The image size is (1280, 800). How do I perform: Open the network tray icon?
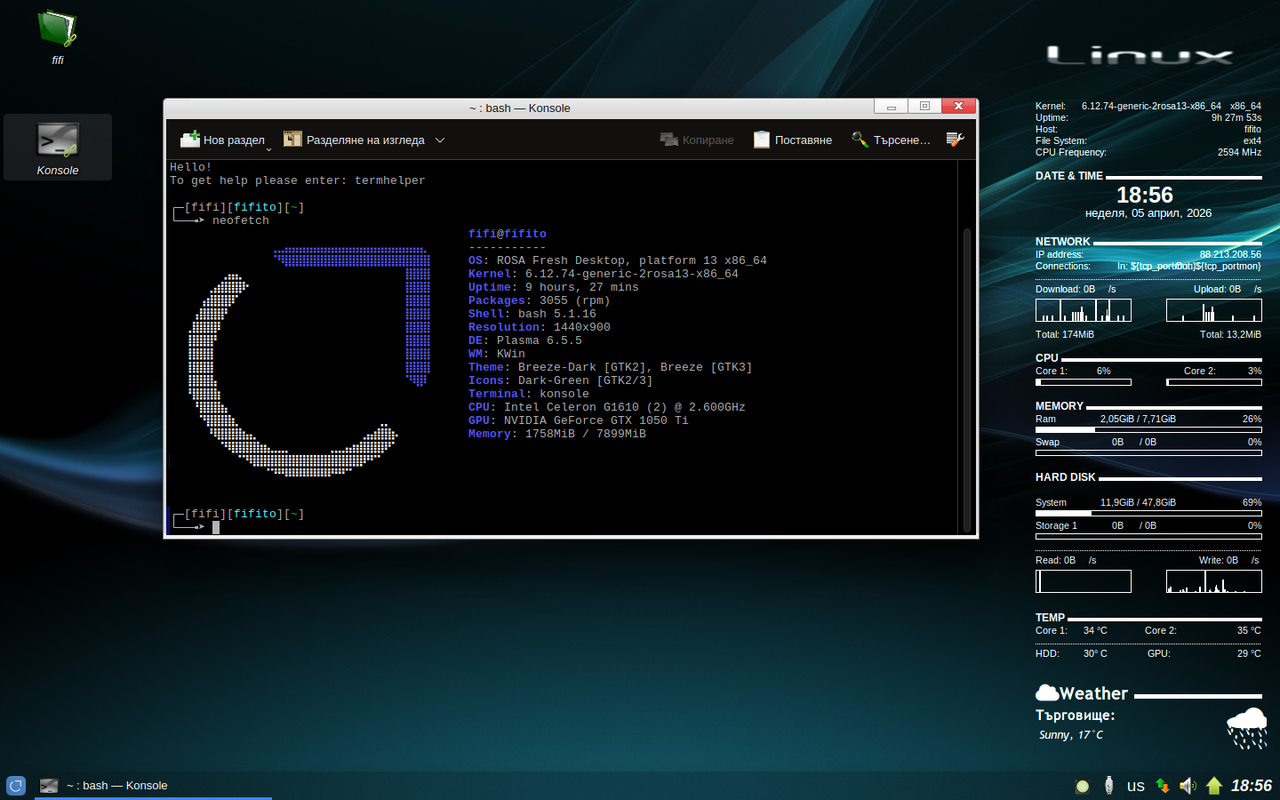pos(1162,786)
